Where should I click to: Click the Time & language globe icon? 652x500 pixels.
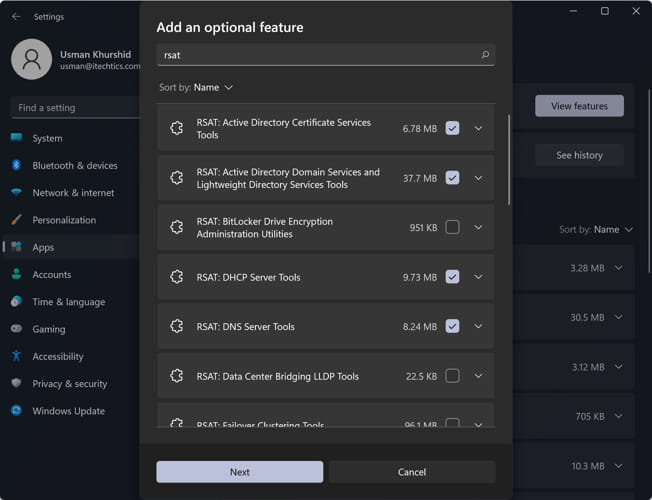(x=16, y=302)
